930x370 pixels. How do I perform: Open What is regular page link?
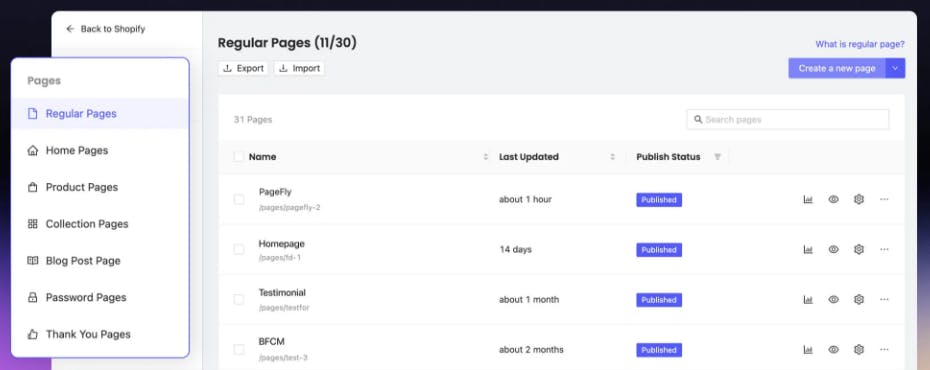[x=860, y=44]
